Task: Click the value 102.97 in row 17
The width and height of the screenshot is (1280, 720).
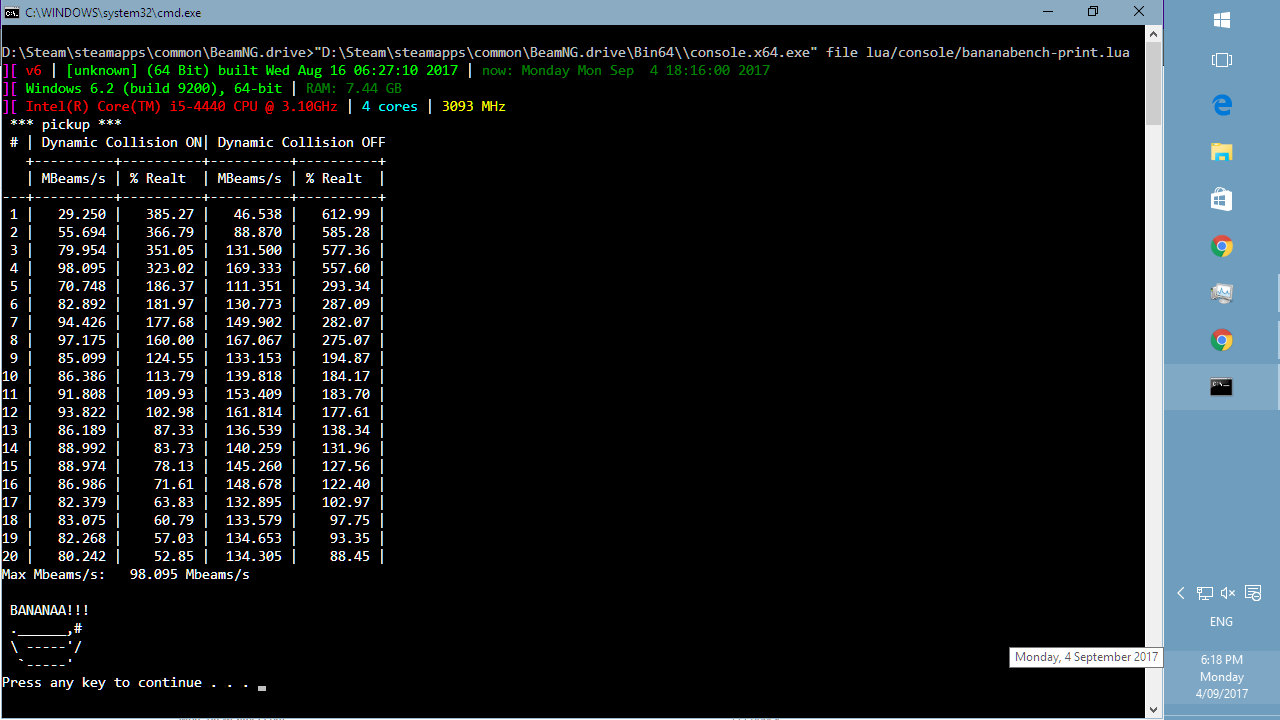Action: [x=346, y=502]
